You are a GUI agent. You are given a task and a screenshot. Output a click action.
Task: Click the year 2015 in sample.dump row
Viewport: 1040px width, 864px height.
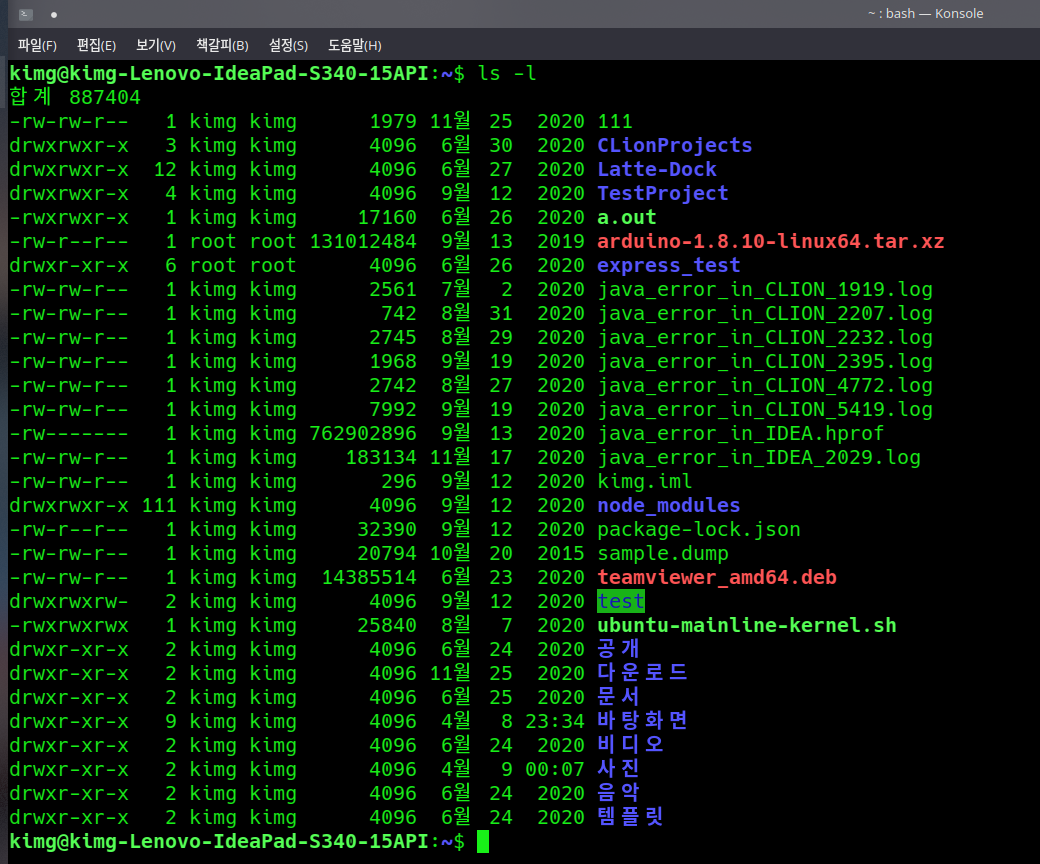pos(561,553)
